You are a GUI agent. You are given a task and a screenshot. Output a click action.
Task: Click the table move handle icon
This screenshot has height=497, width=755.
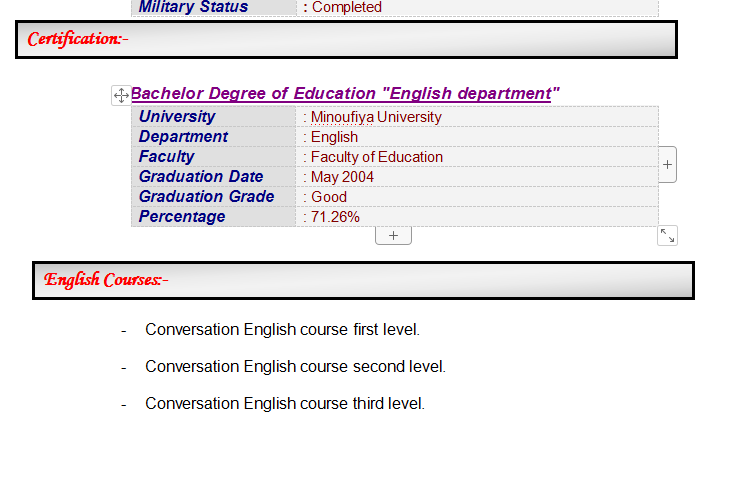pyautogui.click(x=120, y=96)
